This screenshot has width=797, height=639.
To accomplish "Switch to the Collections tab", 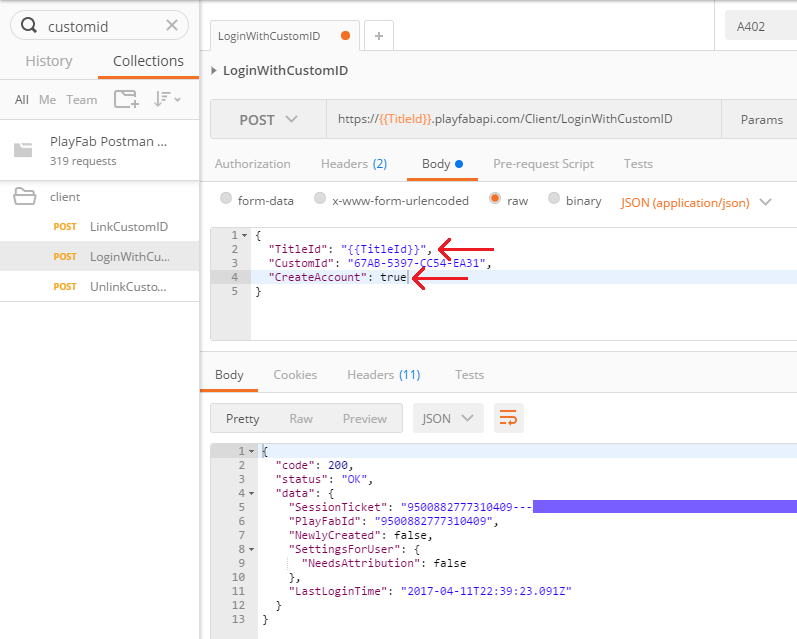I will click(x=148, y=61).
